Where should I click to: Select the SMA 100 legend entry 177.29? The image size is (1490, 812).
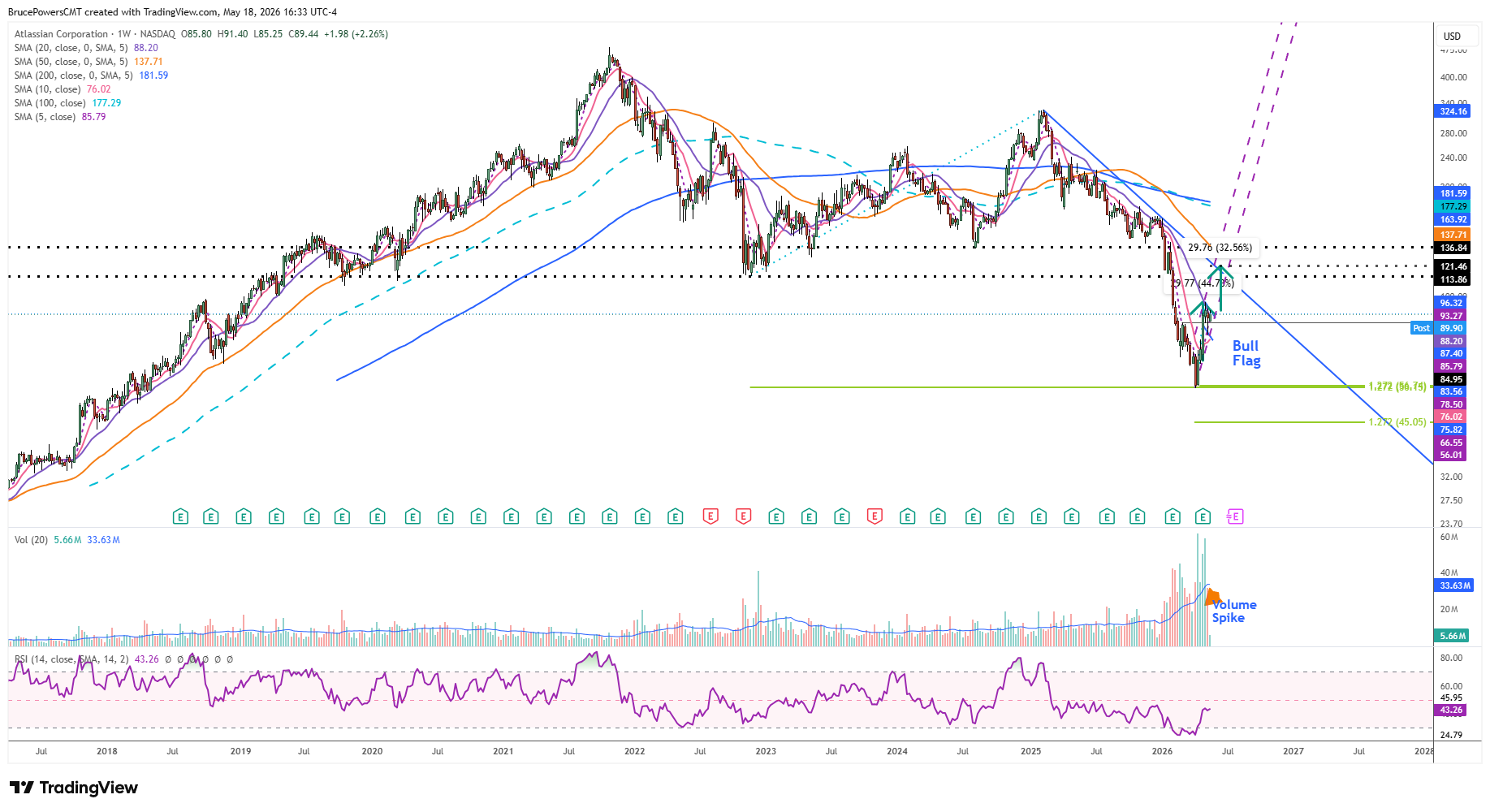(x=67, y=103)
